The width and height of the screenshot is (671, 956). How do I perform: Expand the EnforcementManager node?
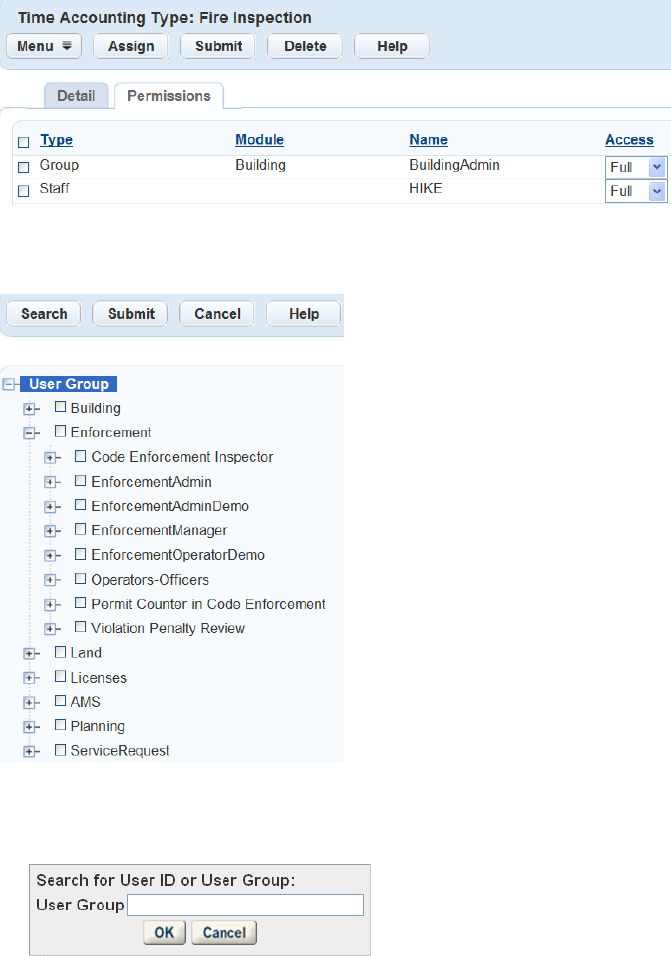[x=50, y=531]
